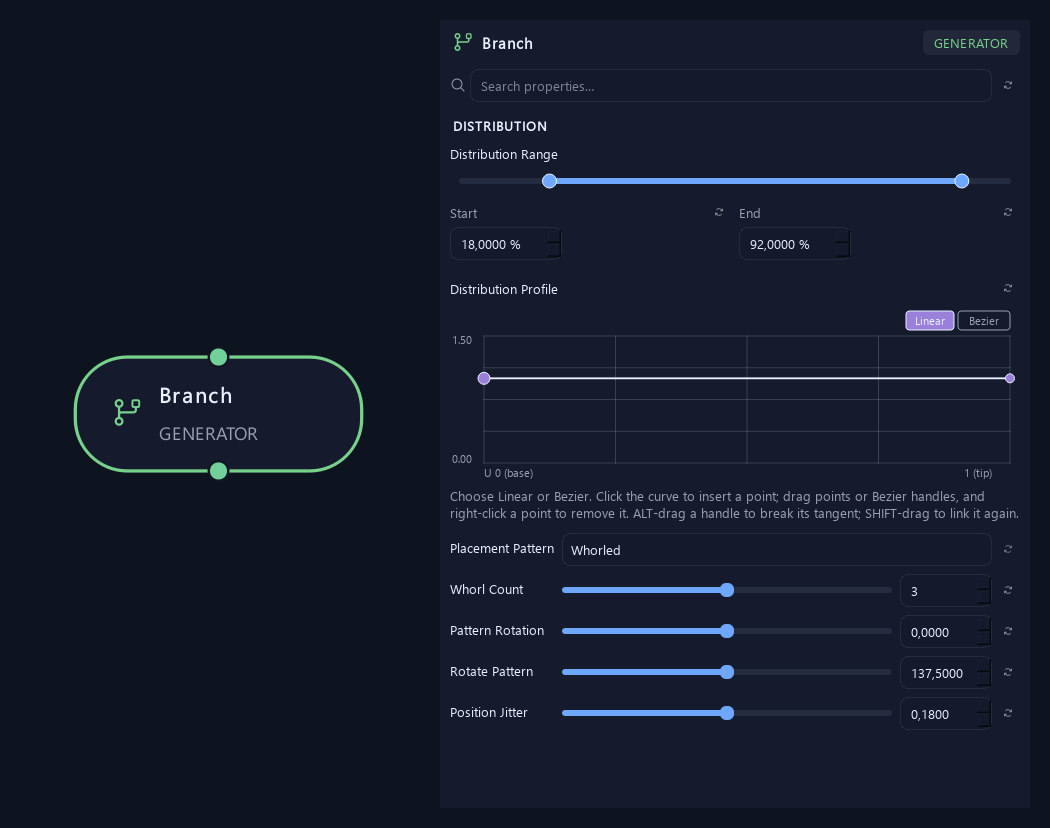Click the Rotate Pattern slider handle
The image size is (1050, 828).
[727, 672]
